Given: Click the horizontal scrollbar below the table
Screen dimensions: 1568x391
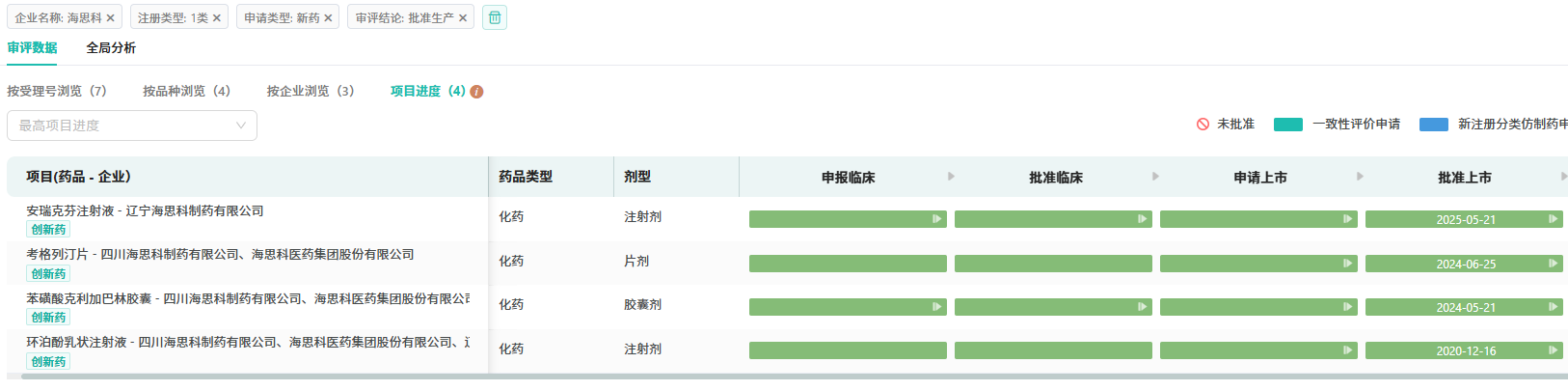Looking at the screenshot, I should (x=791, y=377).
